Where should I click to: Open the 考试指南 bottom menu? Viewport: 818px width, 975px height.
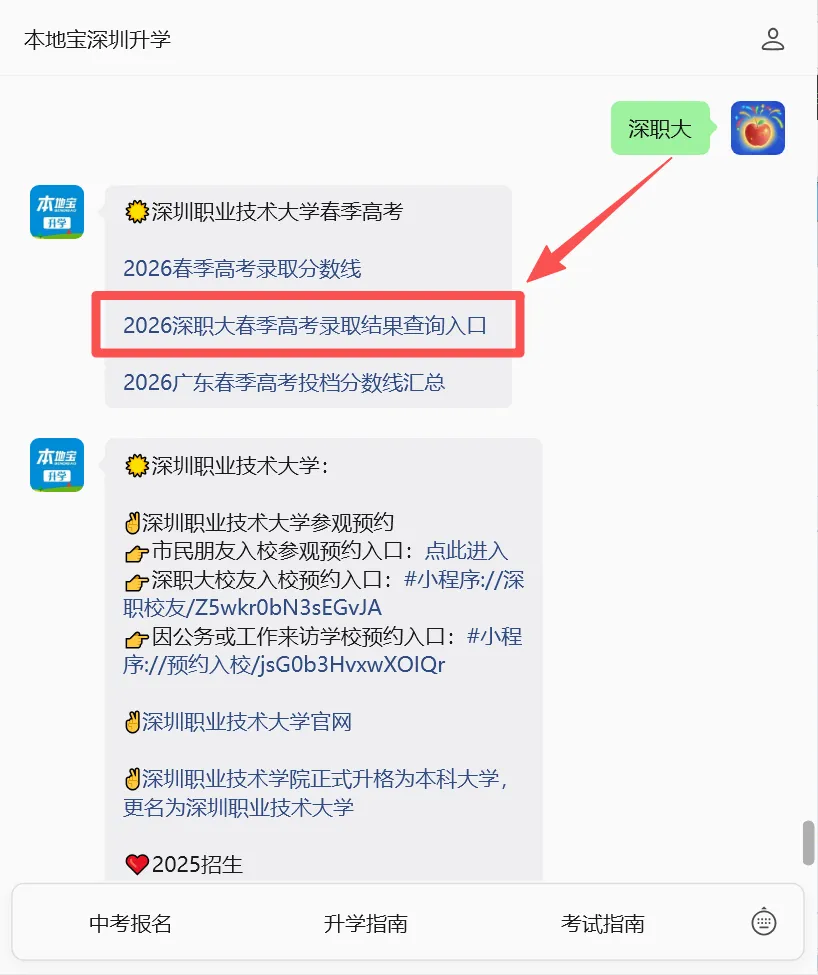tap(602, 923)
